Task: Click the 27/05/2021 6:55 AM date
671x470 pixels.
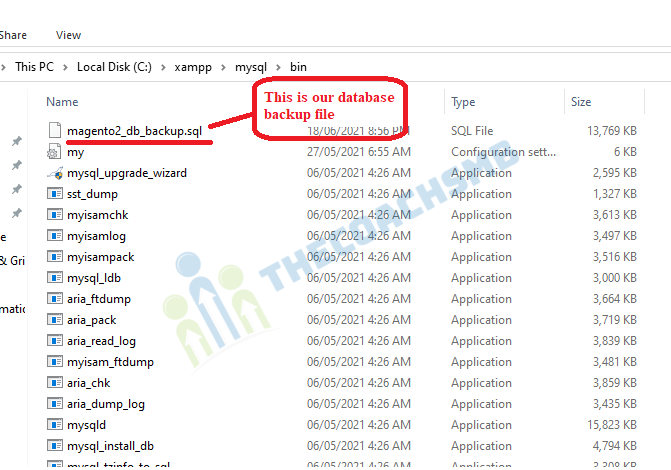Action: (x=359, y=152)
